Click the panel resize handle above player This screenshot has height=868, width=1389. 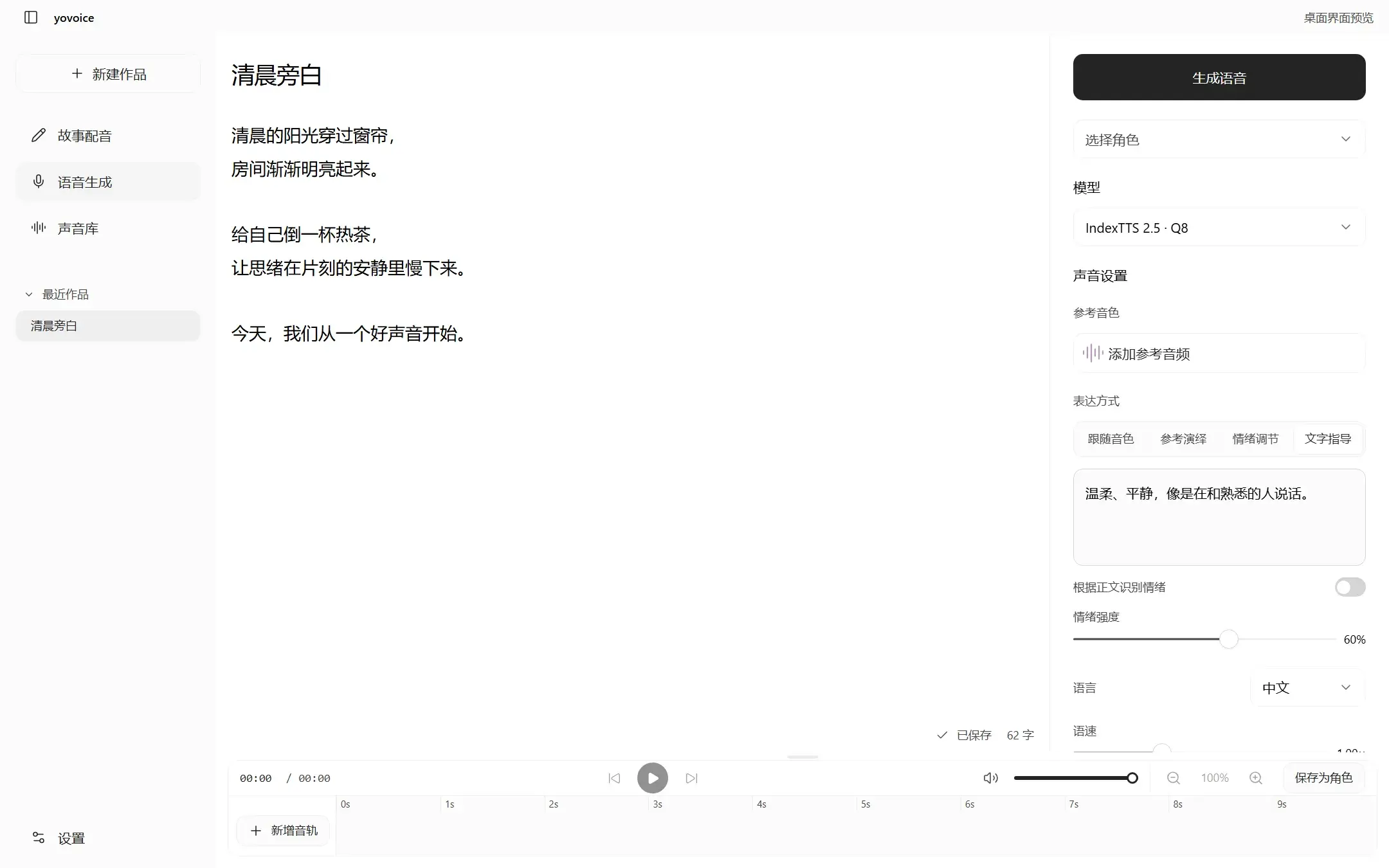(x=803, y=757)
